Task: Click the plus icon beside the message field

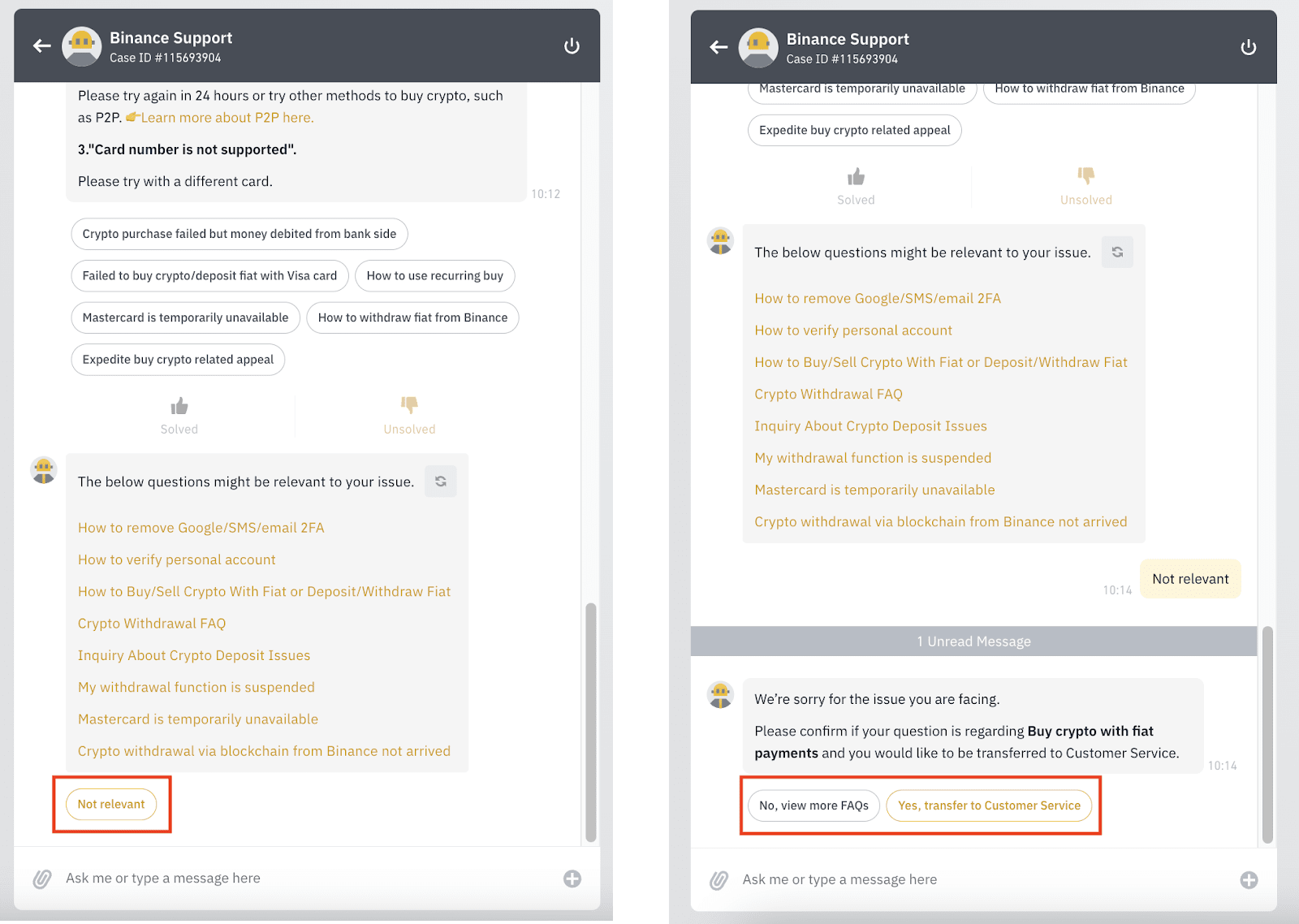Action: 572,878
